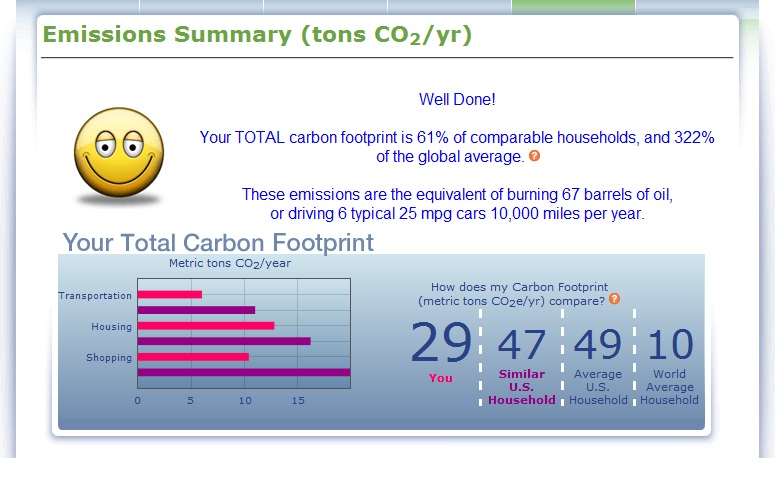The width and height of the screenshot is (775, 480).
Task: Click the '49' average U.S. value
Action: tap(598, 344)
